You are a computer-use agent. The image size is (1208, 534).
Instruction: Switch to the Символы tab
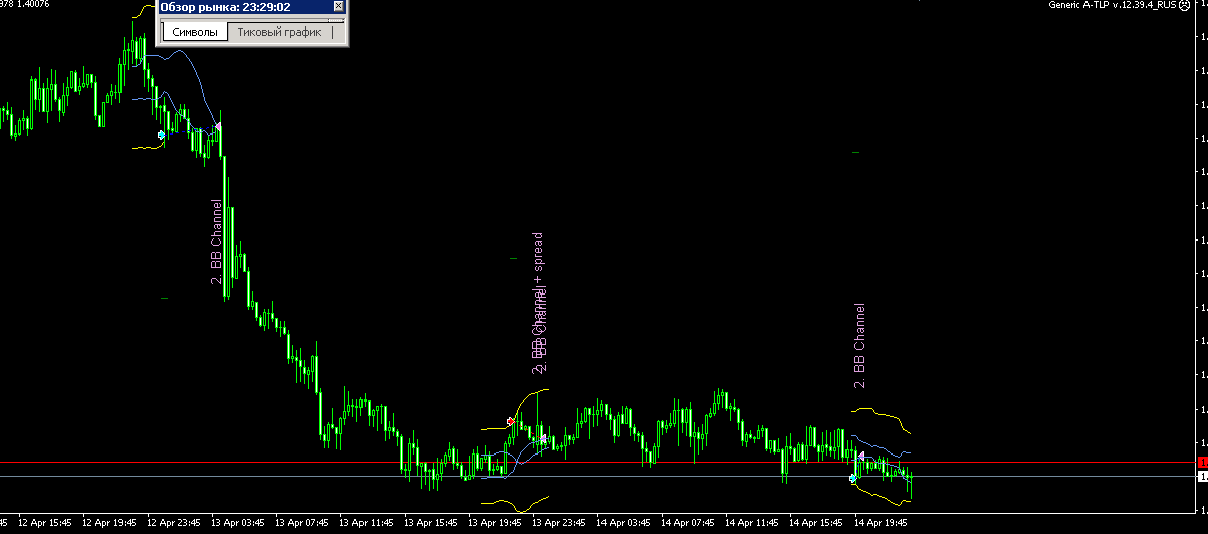click(x=194, y=32)
